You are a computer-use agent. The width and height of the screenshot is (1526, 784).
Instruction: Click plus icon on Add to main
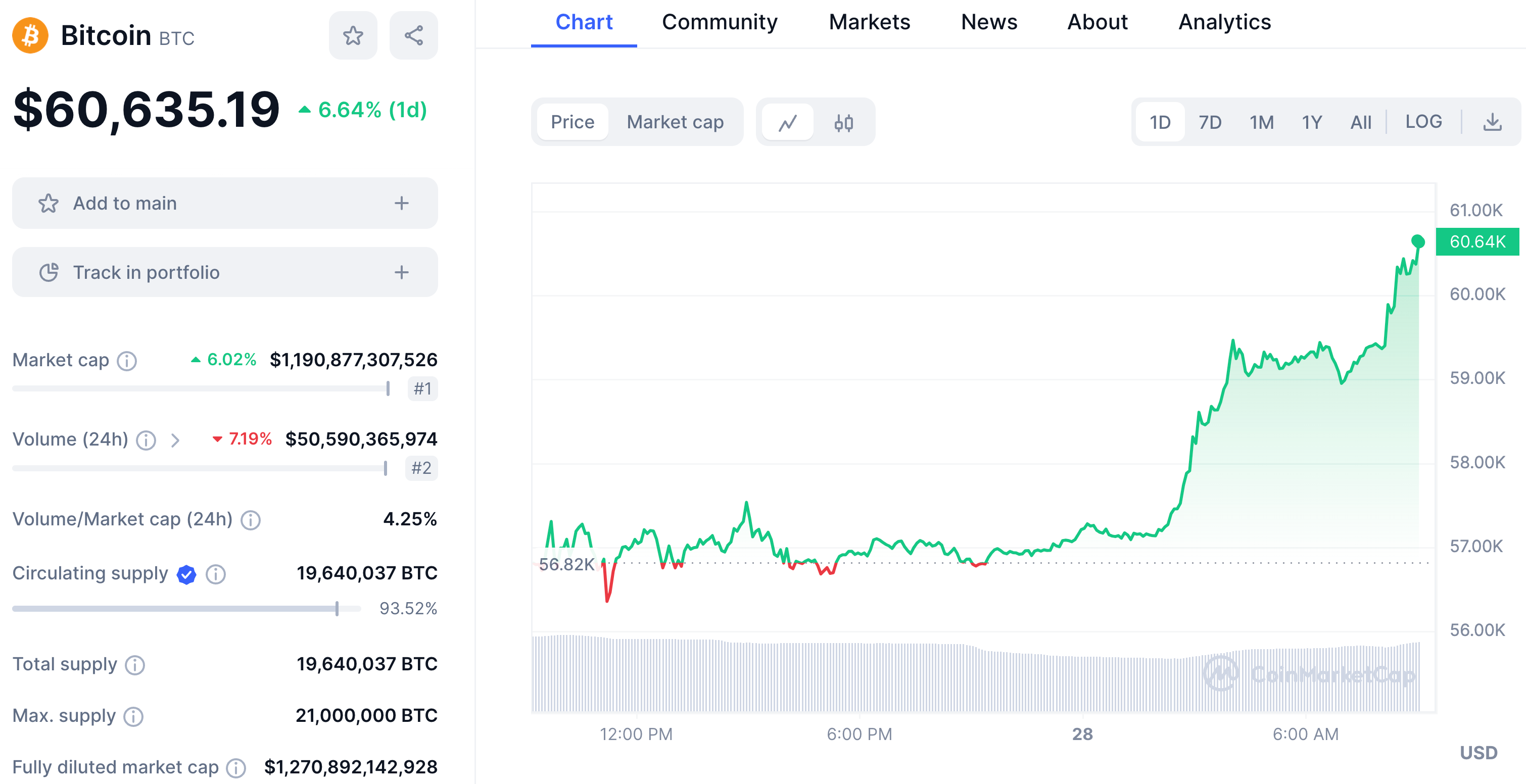pyautogui.click(x=402, y=204)
